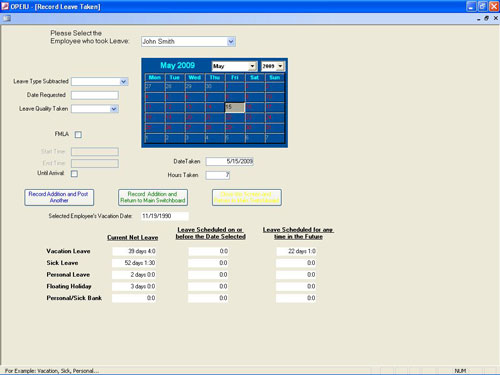Screen dimensions: 500x375
Task: Click Record Addition and Post Another button
Action: click(x=59, y=197)
